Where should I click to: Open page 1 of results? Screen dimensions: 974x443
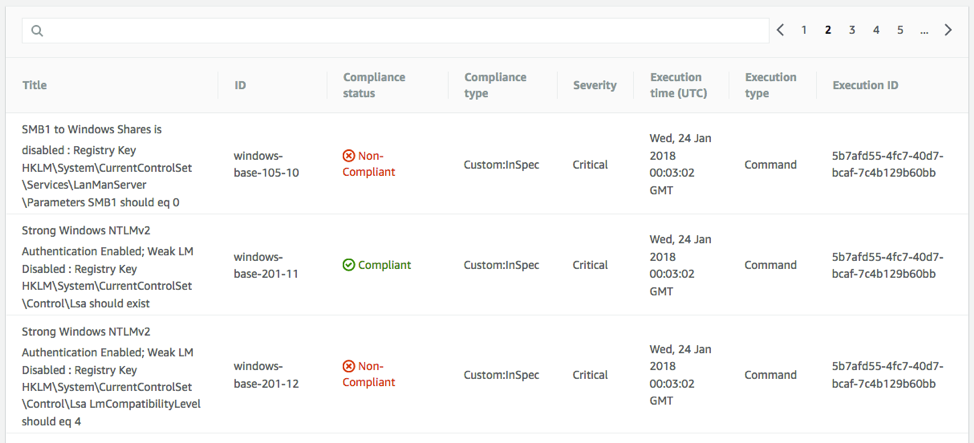[x=804, y=30]
